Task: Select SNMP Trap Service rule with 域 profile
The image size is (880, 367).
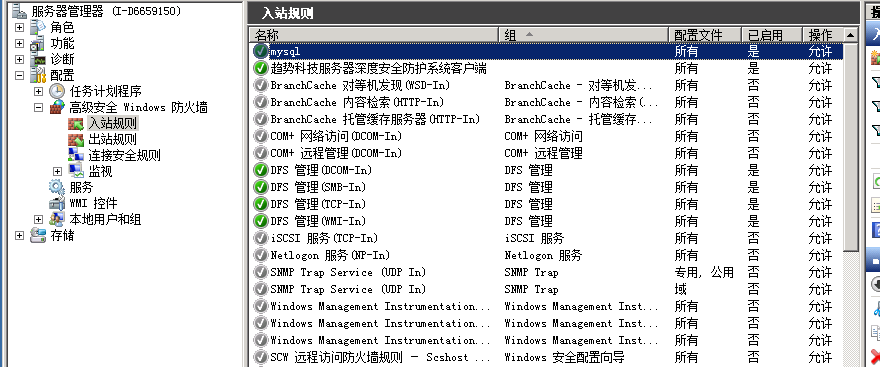Action: tap(348, 289)
